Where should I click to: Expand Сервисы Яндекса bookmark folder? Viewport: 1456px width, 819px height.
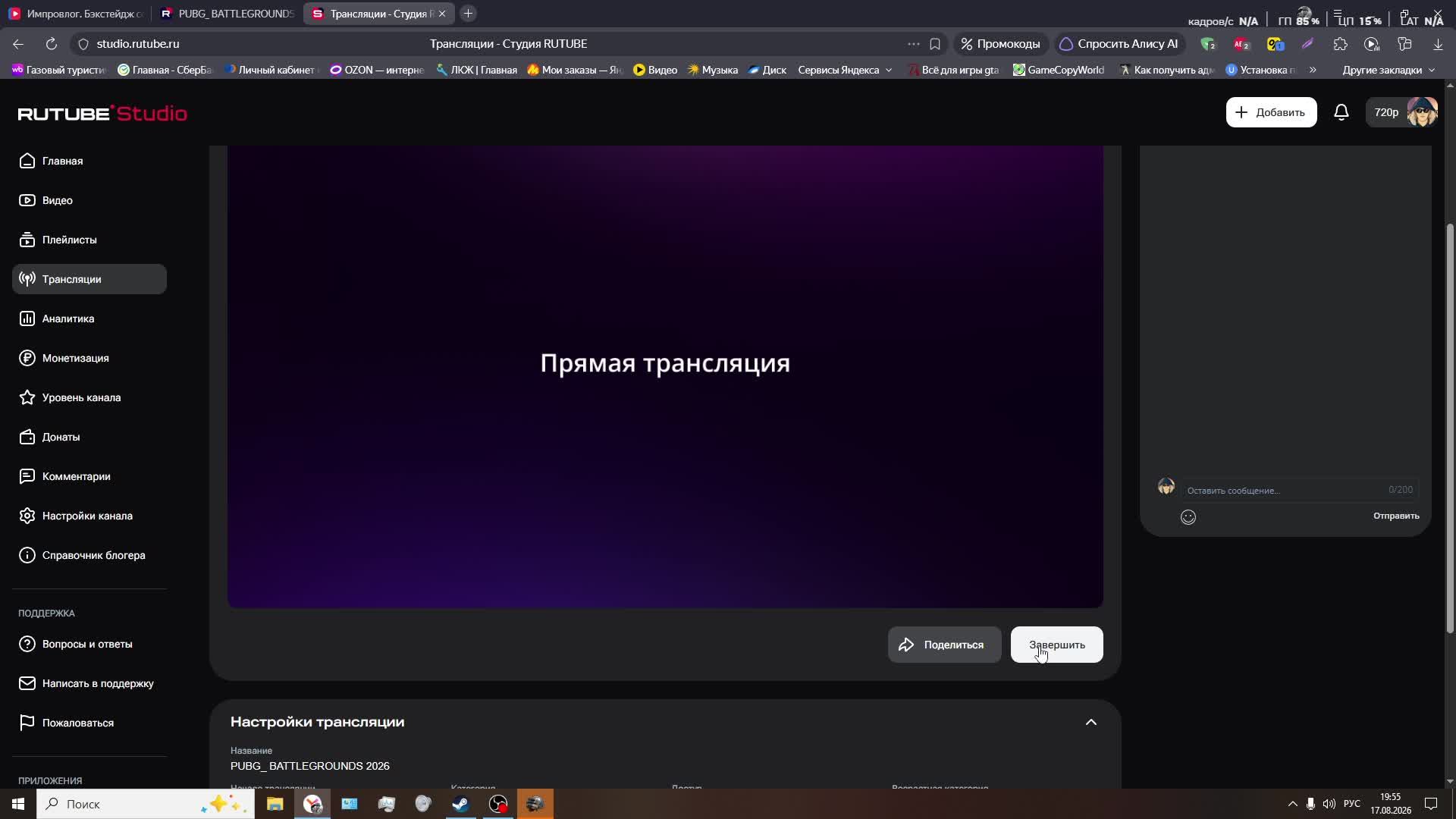(x=845, y=70)
